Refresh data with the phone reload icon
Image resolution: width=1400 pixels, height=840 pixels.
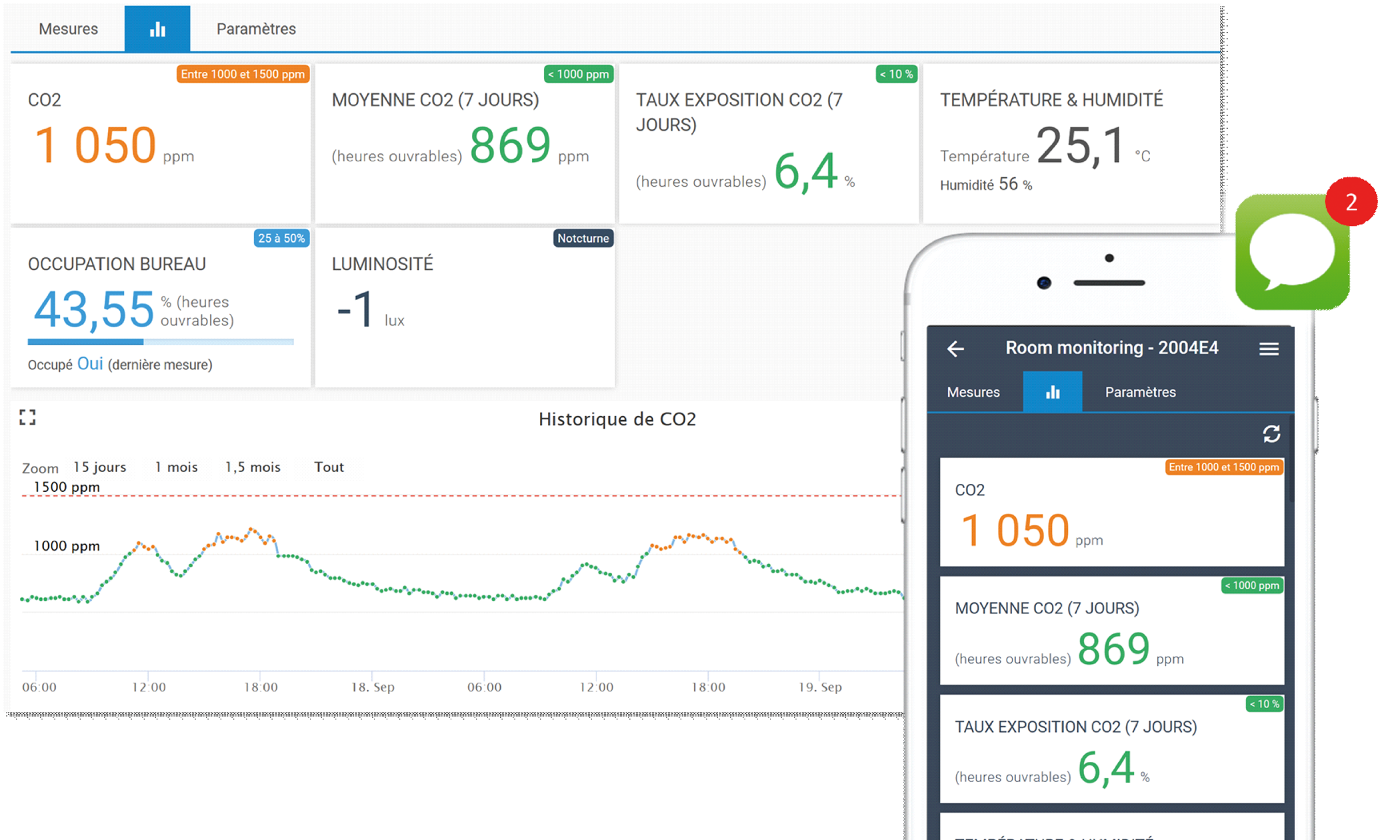(1271, 434)
